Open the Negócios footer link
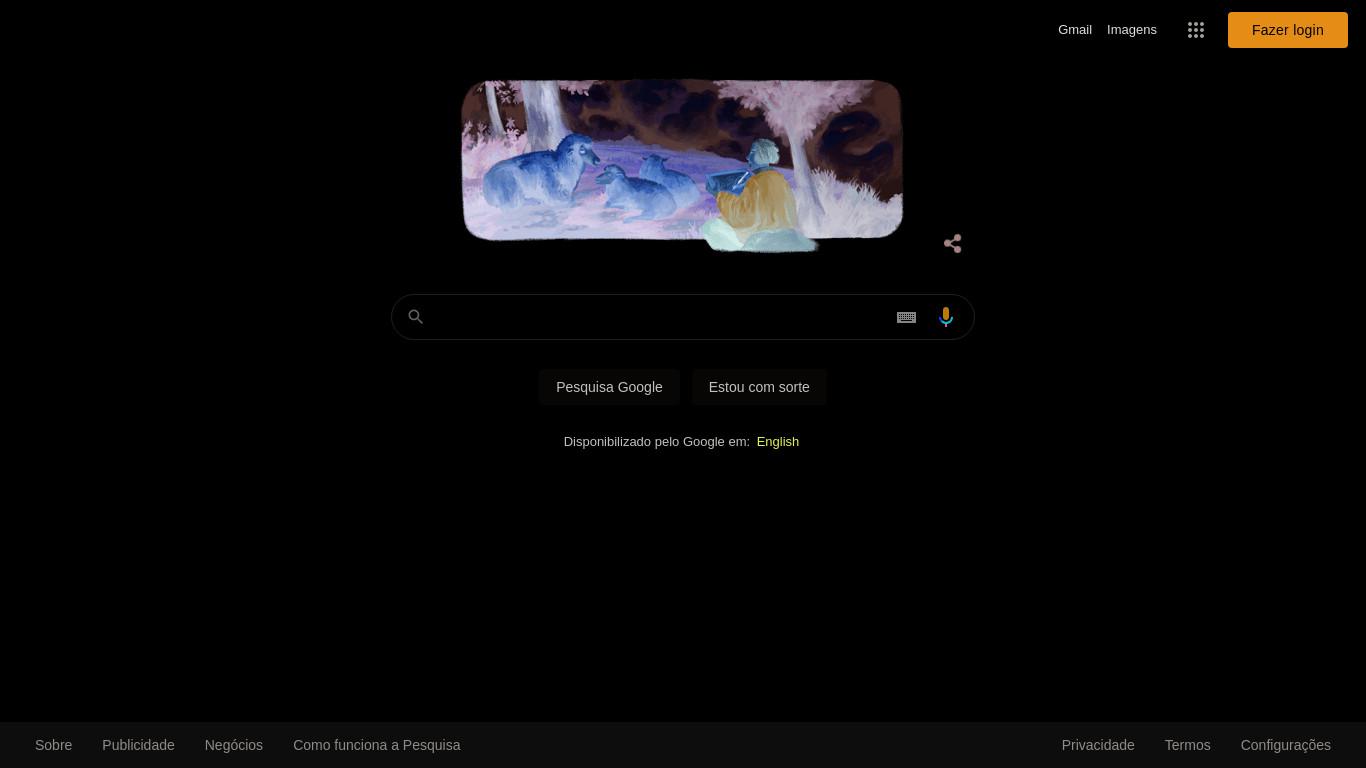 click(x=234, y=745)
